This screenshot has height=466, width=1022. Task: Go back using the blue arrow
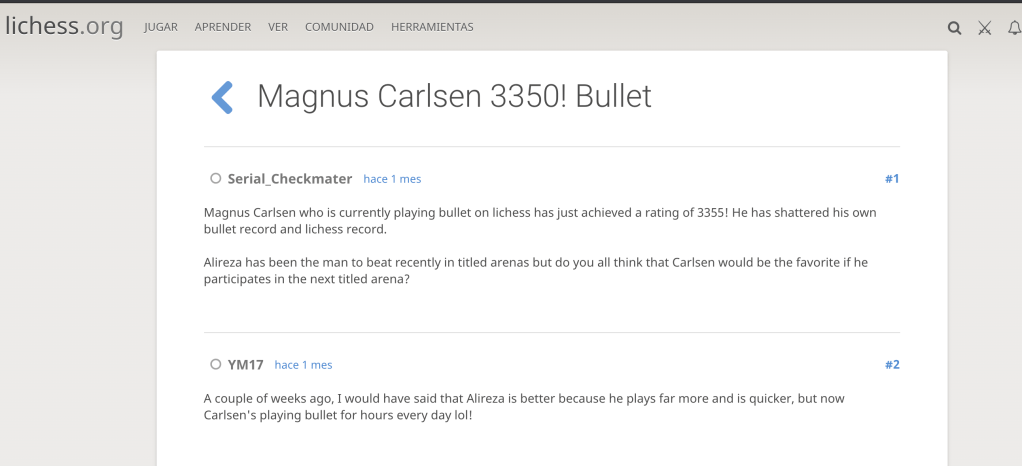coord(222,97)
